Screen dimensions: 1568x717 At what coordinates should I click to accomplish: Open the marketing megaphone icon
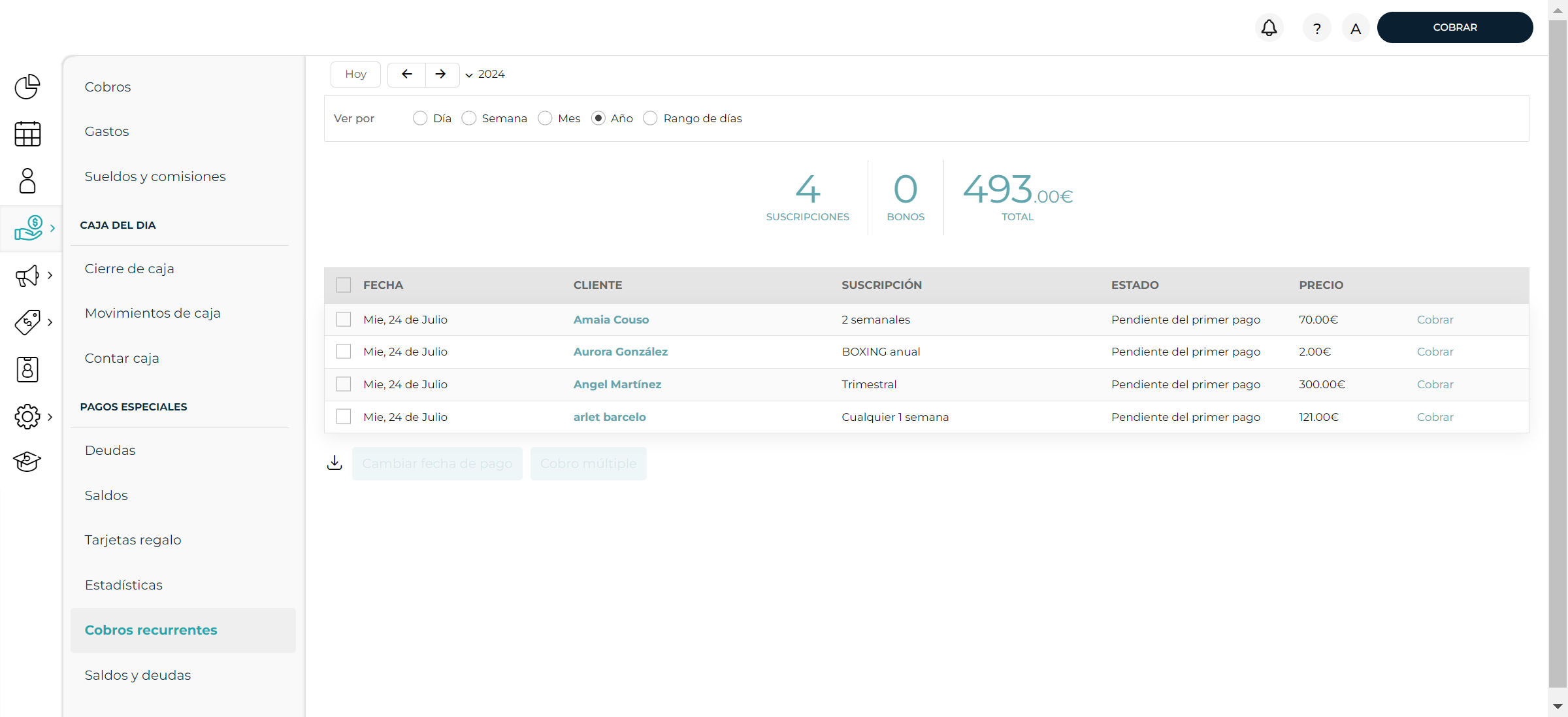pos(27,275)
